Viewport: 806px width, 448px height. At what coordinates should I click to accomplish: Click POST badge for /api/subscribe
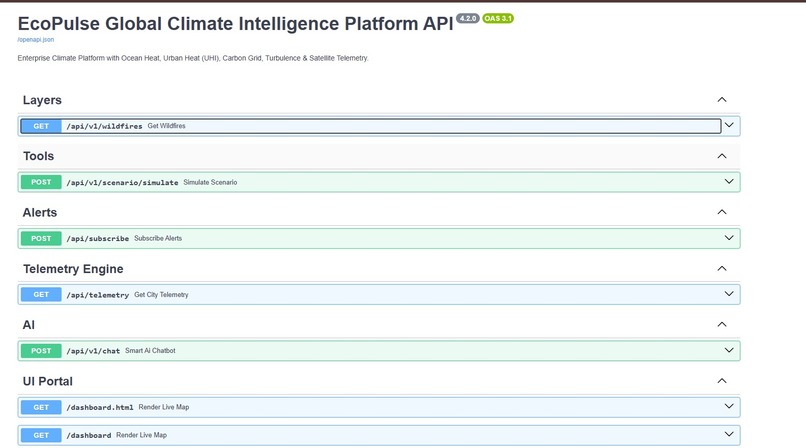click(41, 238)
